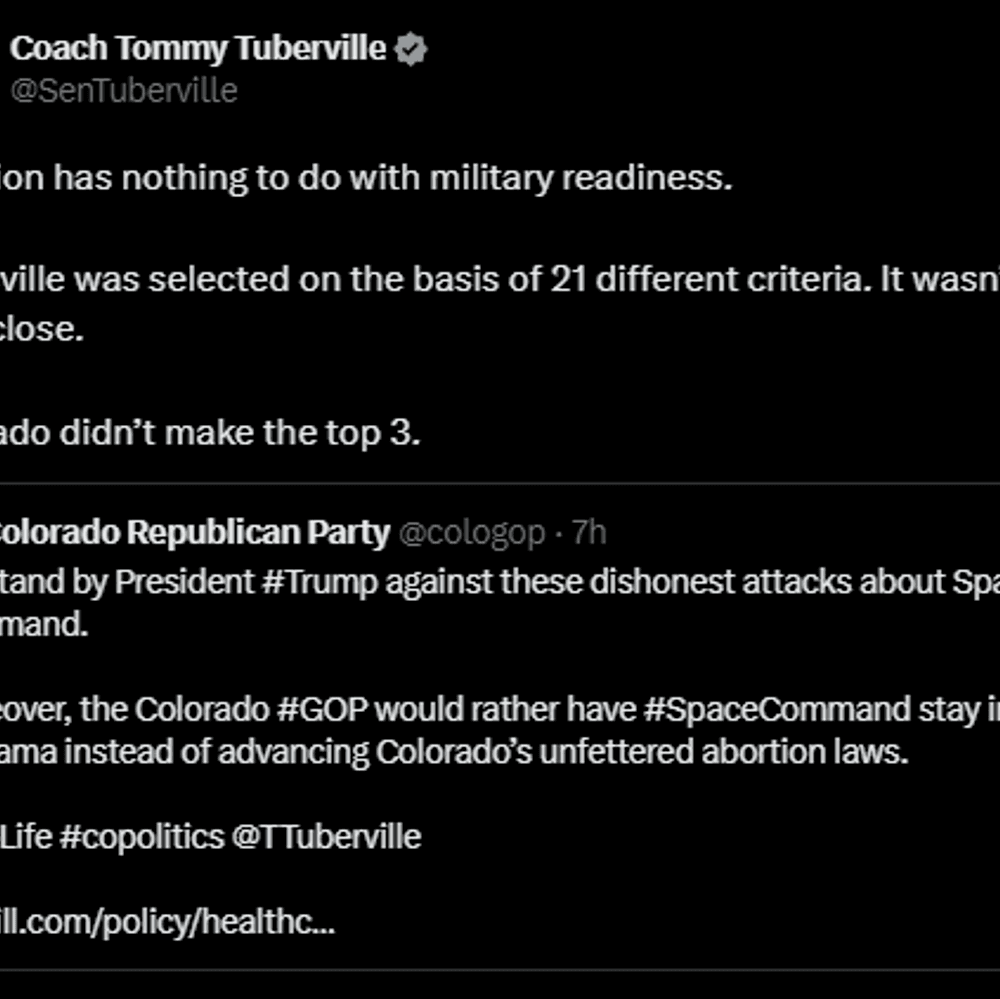Image resolution: width=1000 pixels, height=999 pixels.
Task: Open the 7h timestamp of quoted tweet
Action: click(x=589, y=531)
